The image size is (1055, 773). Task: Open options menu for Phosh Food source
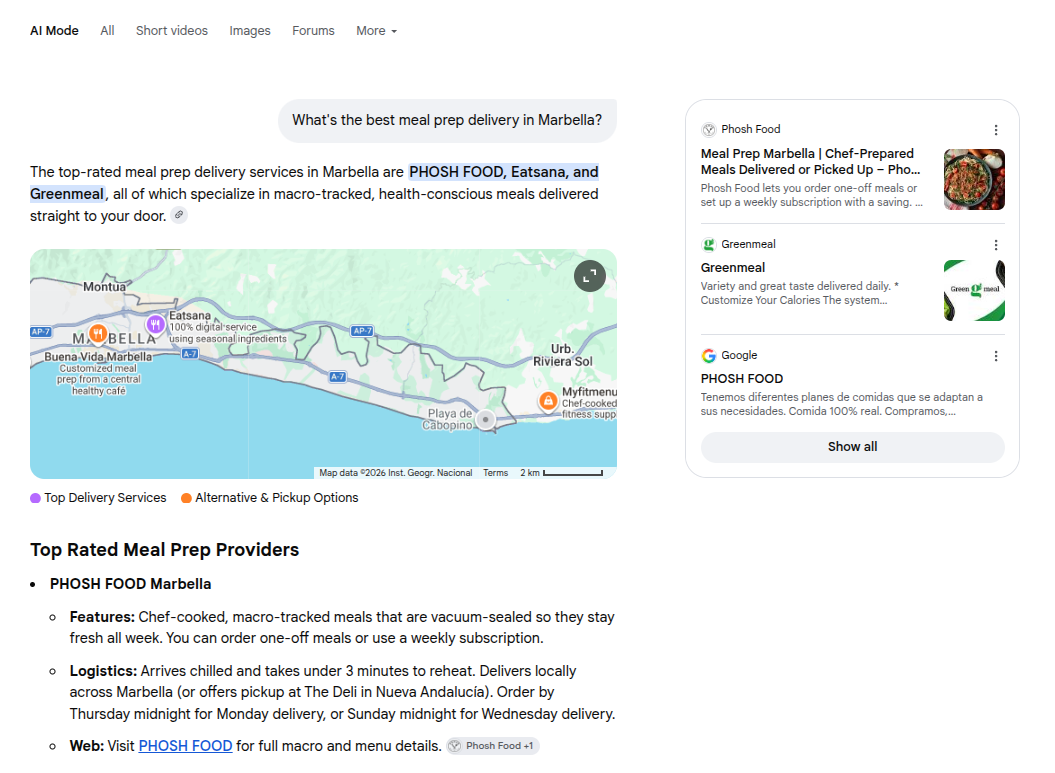[996, 130]
